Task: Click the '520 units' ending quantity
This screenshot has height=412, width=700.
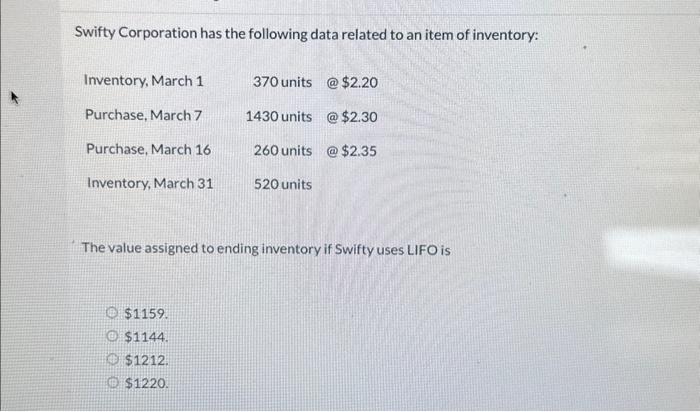Action: tap(282, 184)
